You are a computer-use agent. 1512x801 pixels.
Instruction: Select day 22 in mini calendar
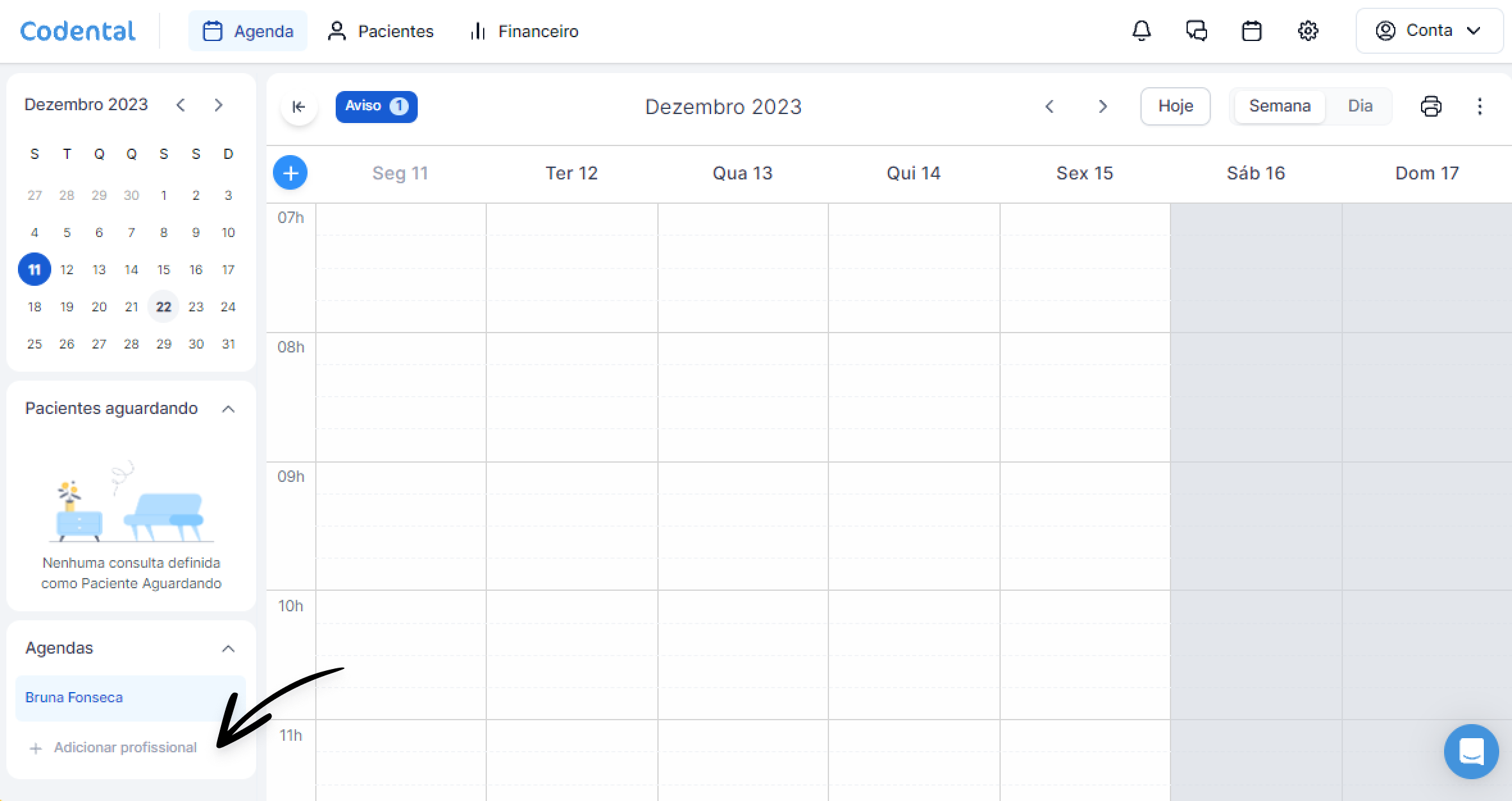163,307
